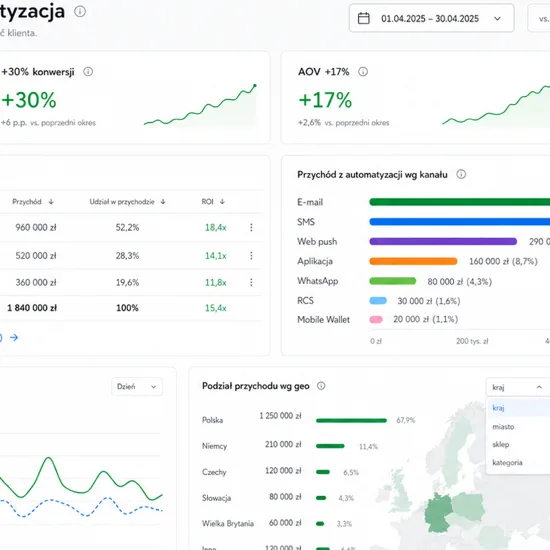Click the AOV +17% sparkline chart
The width and height of the screenshot is (550, 550).
coord(496,105)
